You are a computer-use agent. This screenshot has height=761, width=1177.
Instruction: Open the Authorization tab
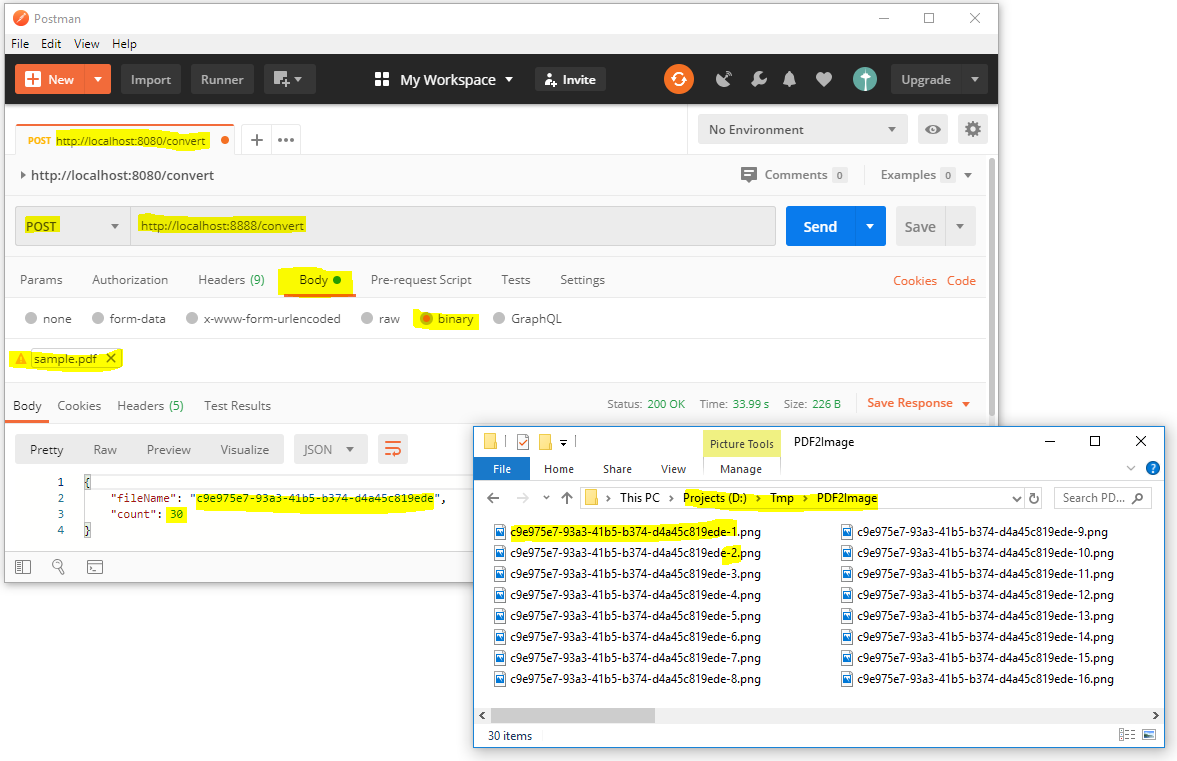[130, 279]
